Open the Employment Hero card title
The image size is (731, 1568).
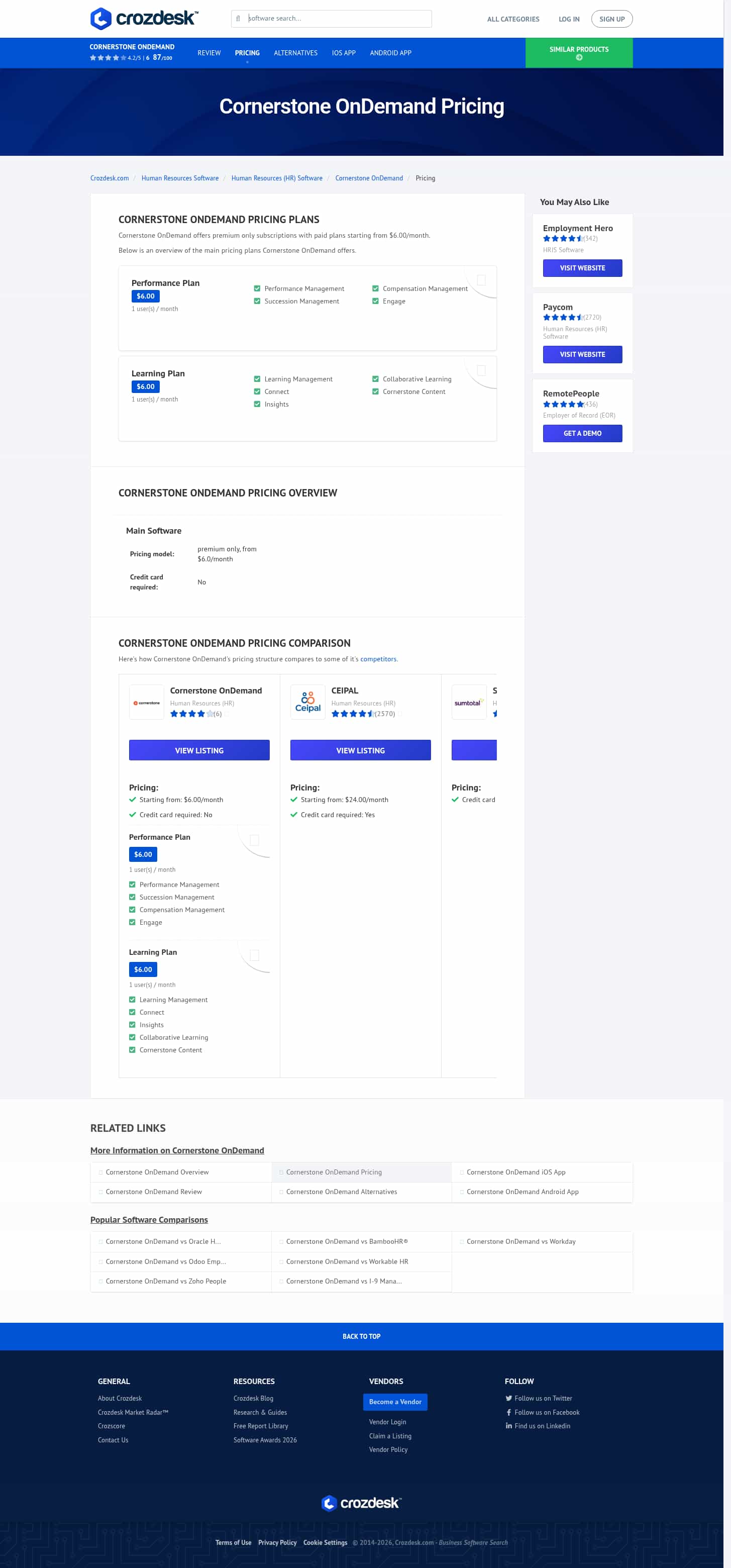pyautogui.click(x=578, y=228)
